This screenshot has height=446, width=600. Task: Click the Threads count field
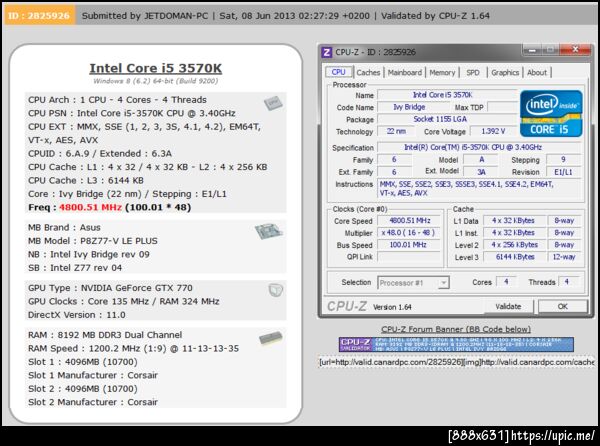[x=568, y=282]
